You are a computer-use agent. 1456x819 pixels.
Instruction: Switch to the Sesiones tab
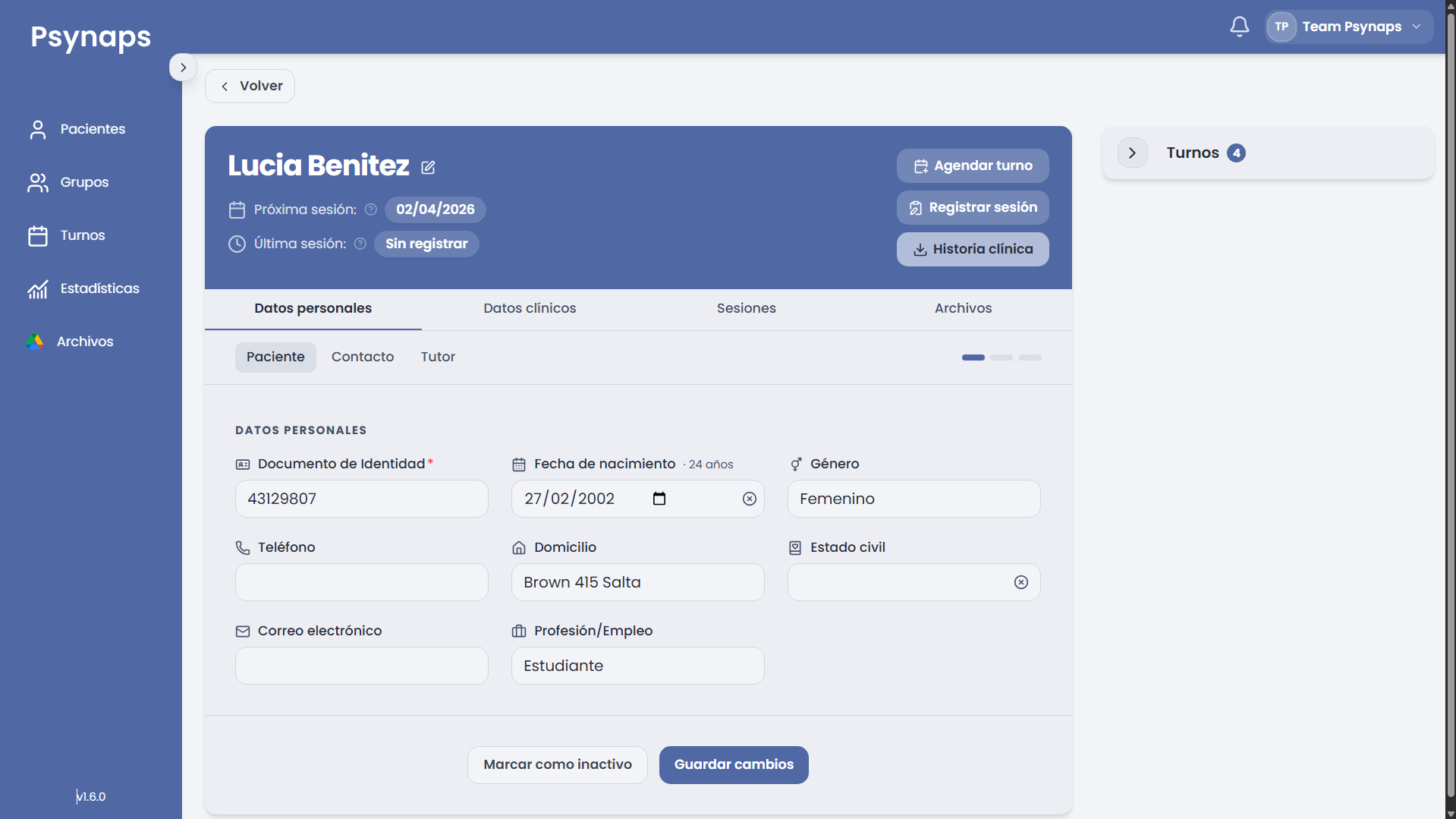(x=746, y=309)
